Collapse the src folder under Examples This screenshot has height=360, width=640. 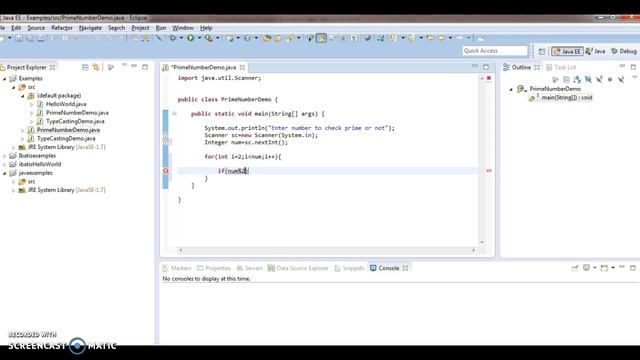(x=13, y=87)
